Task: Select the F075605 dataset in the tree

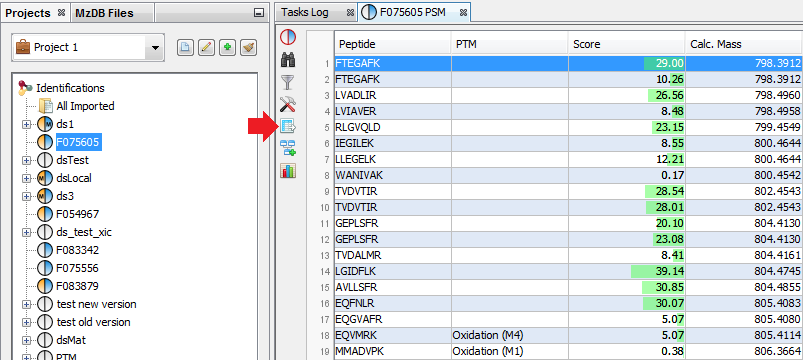Action: tap(78, 142)
